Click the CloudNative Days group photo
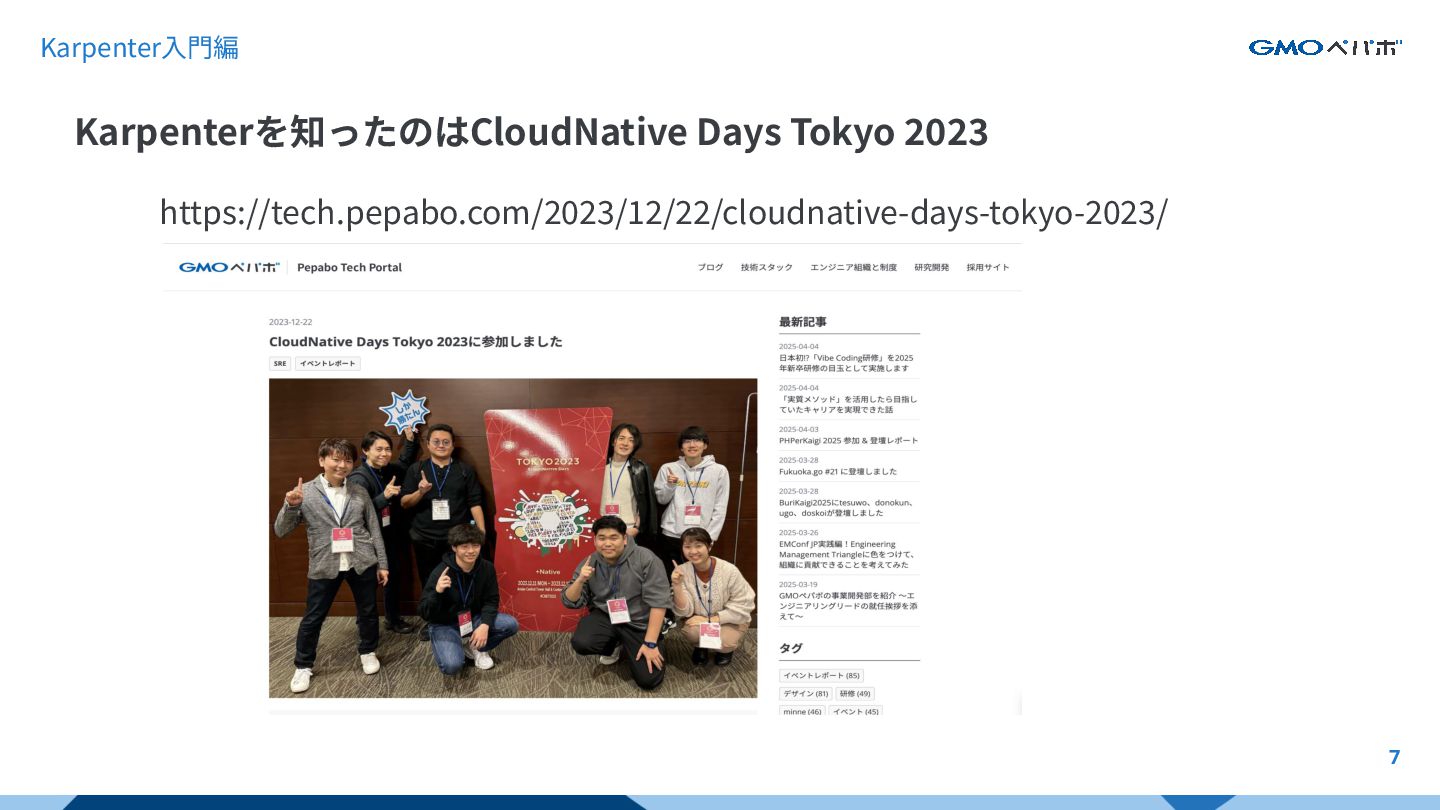This screenshot has height=810, width=1440. (x=513, y=538)
